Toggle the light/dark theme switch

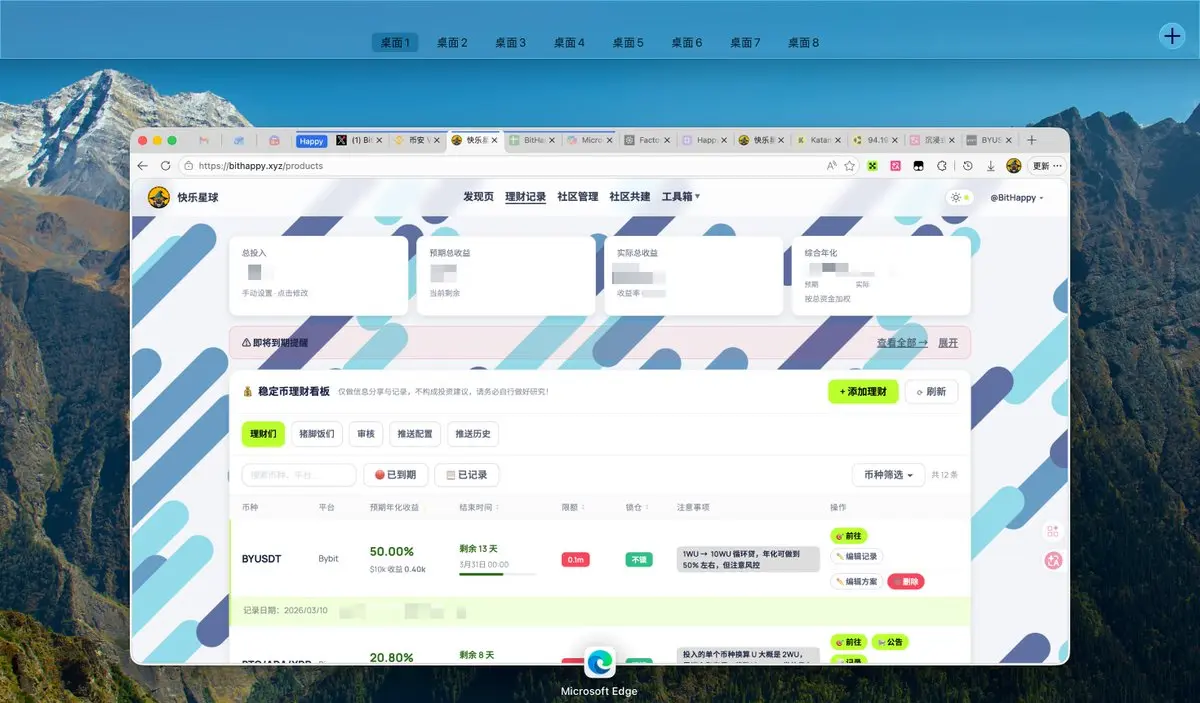tap(960, 197)
